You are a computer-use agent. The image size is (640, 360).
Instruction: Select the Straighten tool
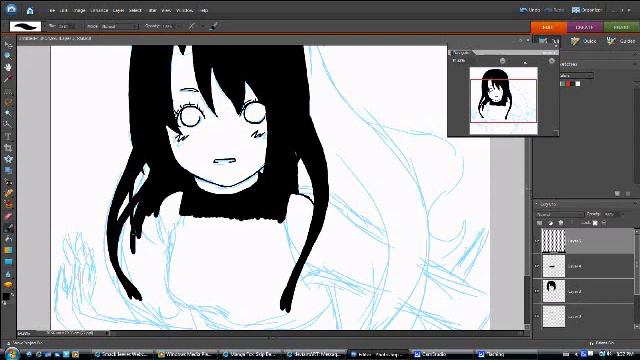pyautogui.click(x=8, y=170)
